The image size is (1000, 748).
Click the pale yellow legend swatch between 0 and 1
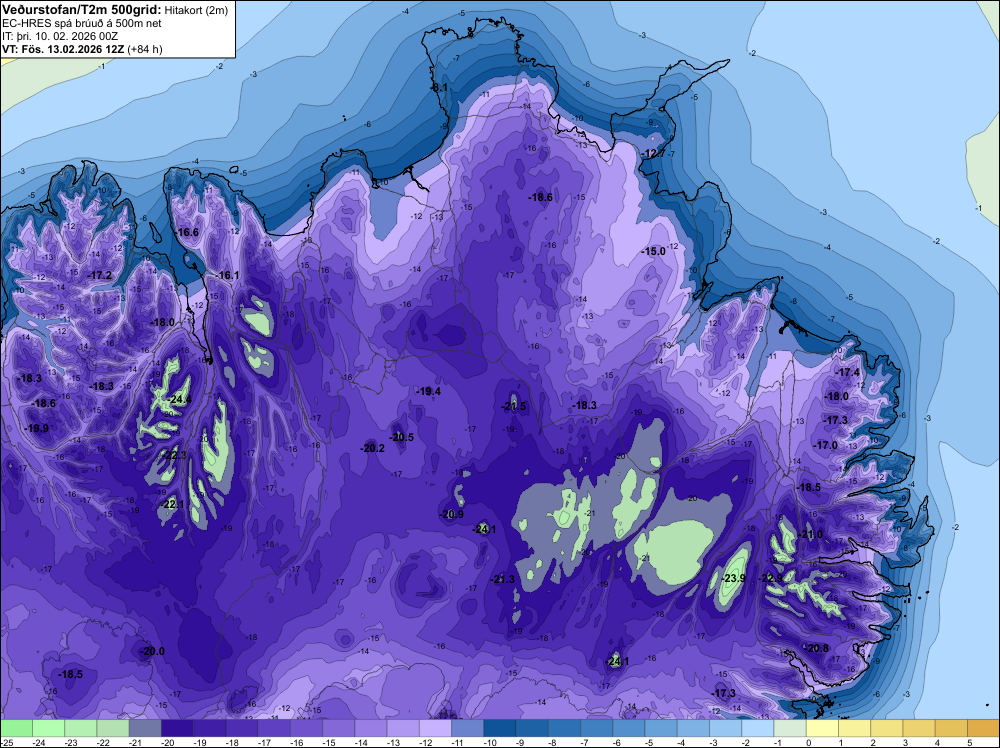(823, 728)
